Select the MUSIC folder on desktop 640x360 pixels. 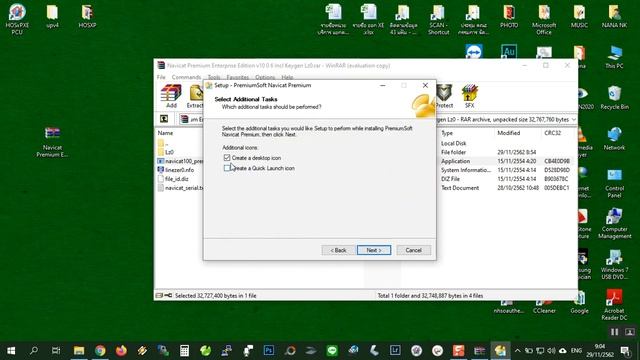[x=579, y=16]
